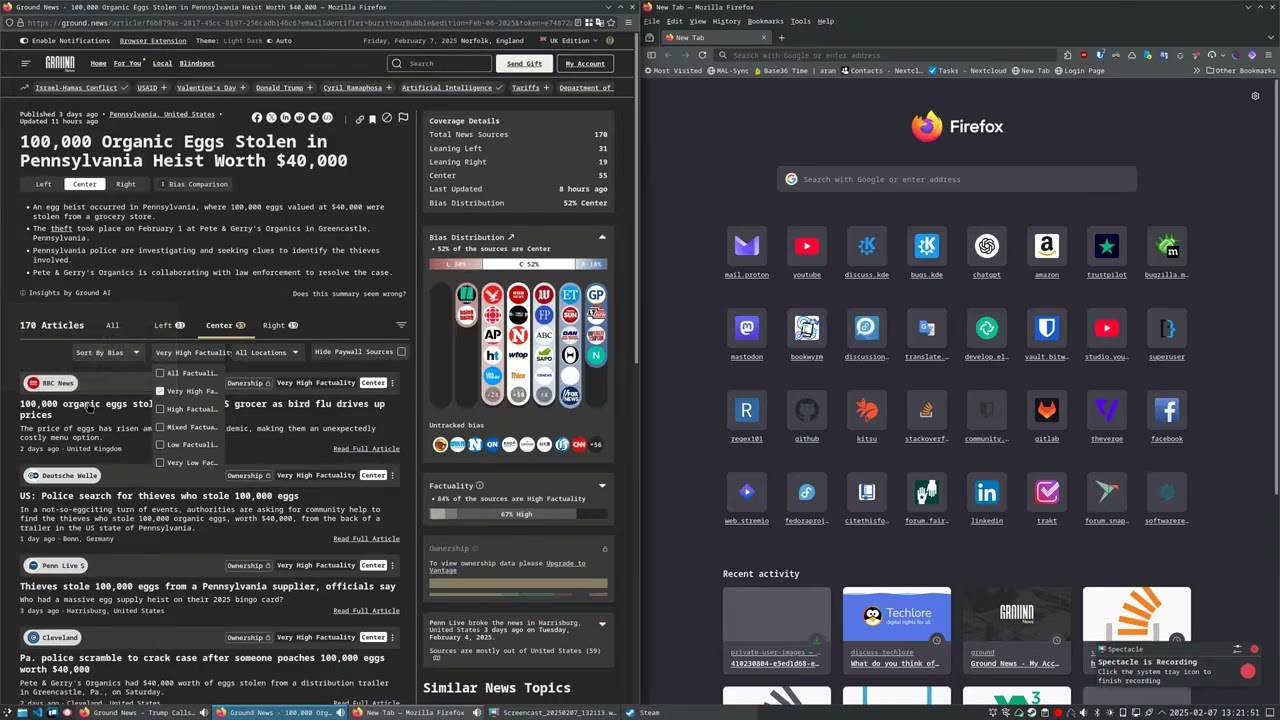This screenshot has height=720, width=1280.
Task: Check the Hide Paywall Sources checkbox
Action: coord(401,352)
